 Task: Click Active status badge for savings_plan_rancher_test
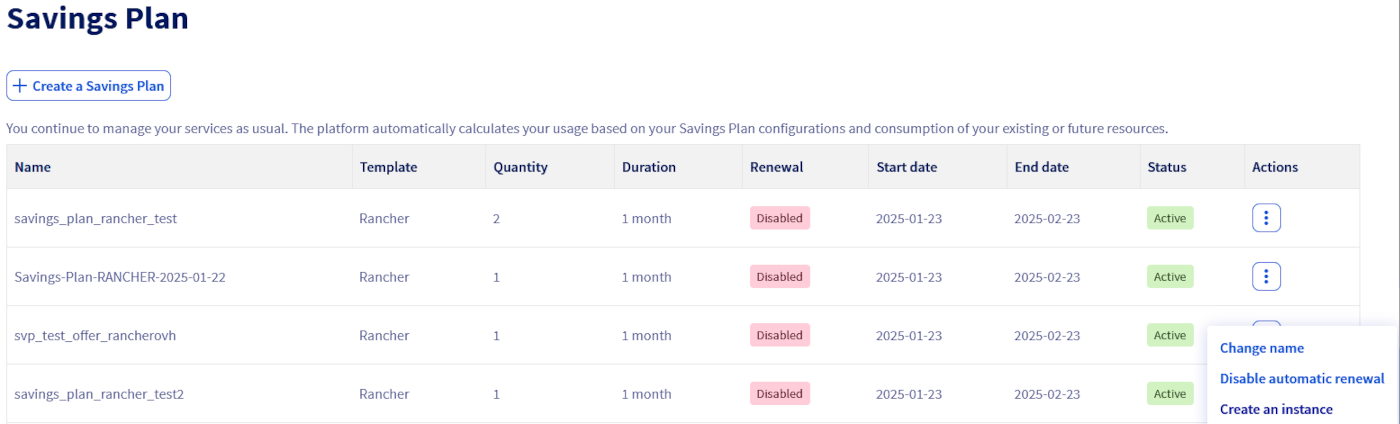1169,218
